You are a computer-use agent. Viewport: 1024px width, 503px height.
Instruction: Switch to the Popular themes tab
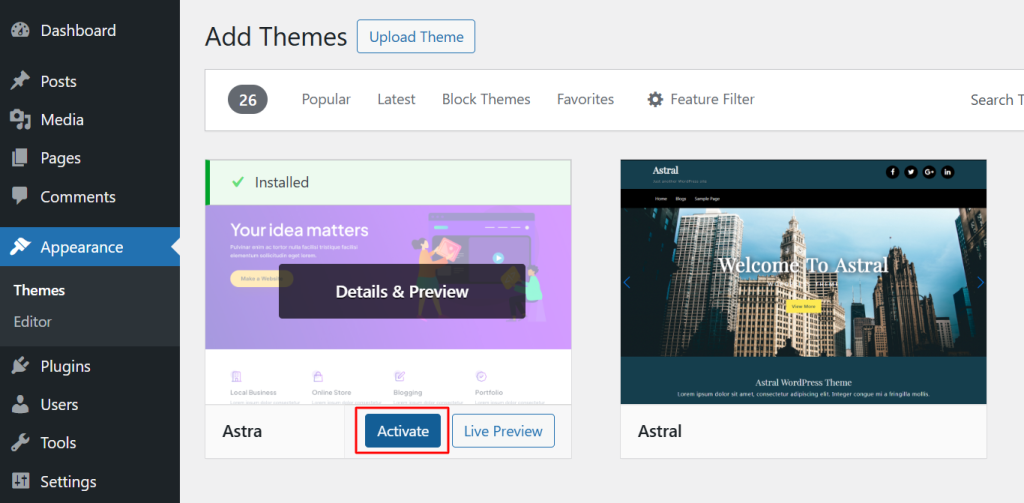[326, 99]
